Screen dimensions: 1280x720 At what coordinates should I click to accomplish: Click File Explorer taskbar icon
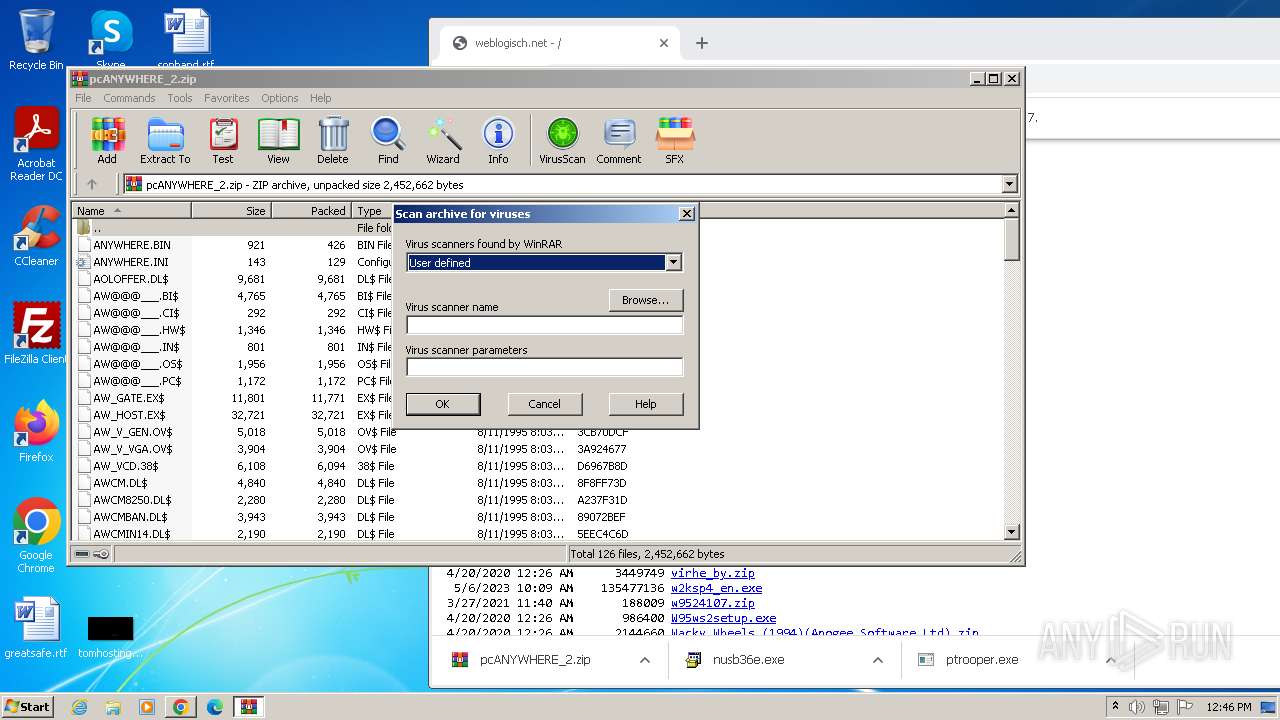(x=113, y=707)
